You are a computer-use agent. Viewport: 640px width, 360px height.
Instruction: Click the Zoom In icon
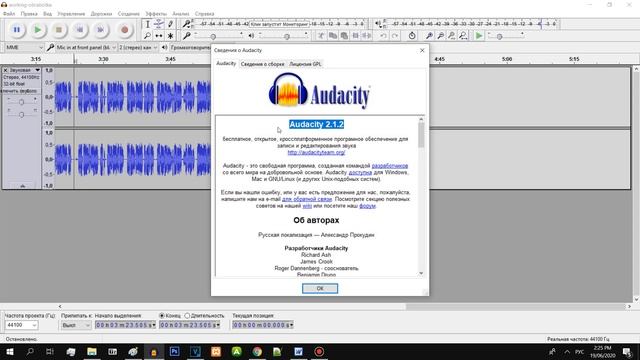click(429, 36)
